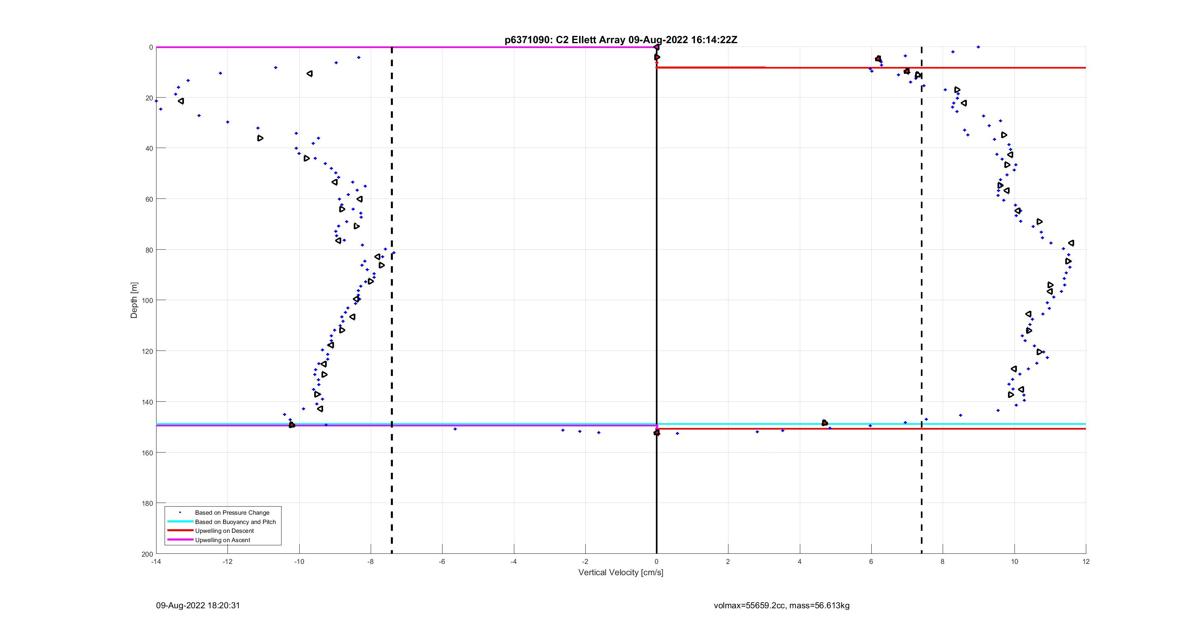1200x622 pixels.
Task: Select the dashed vertical line near -7.4 cm/s
Action: pos(391,300)
